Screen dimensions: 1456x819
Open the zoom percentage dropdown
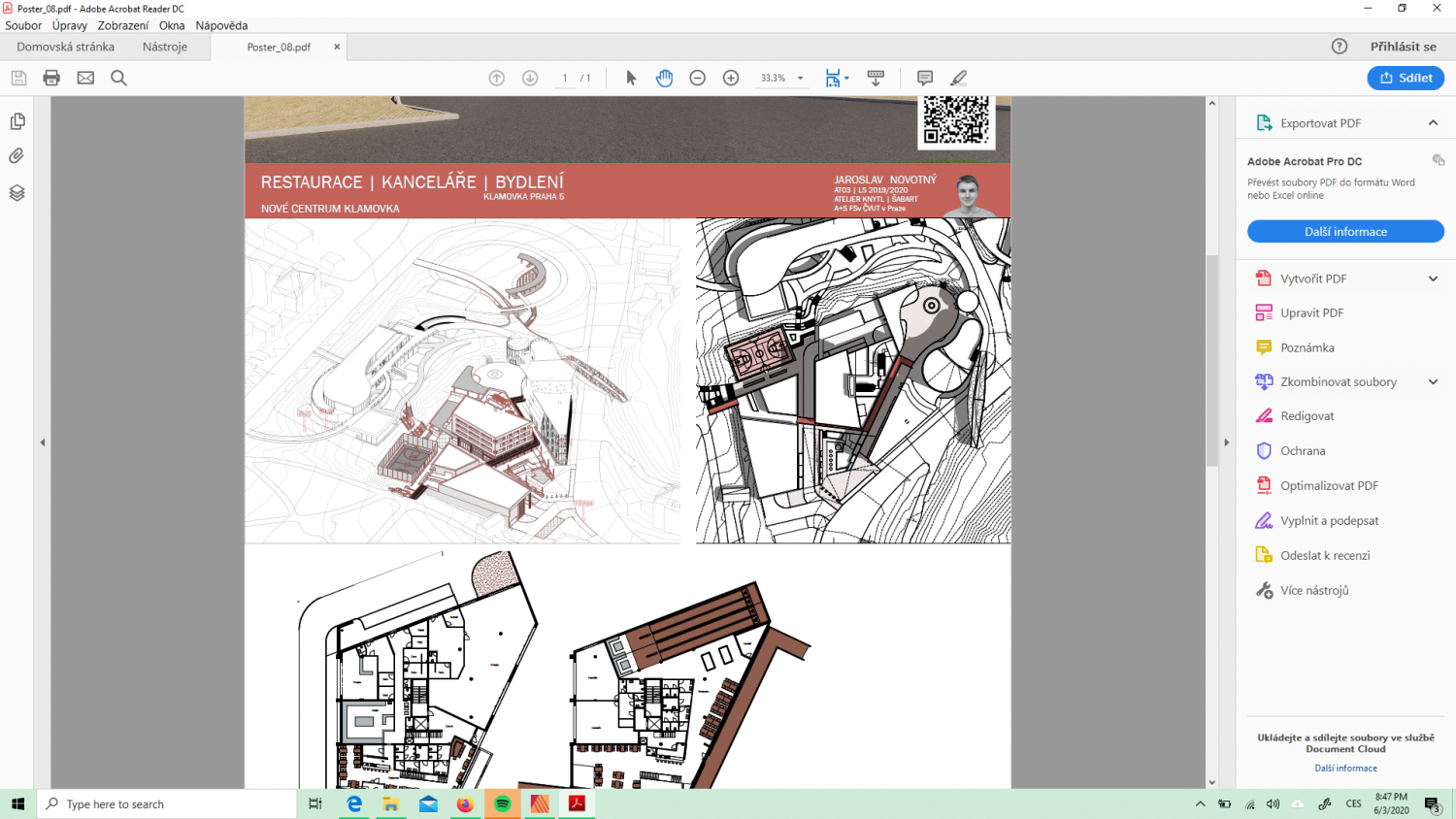tap(801, 78)
